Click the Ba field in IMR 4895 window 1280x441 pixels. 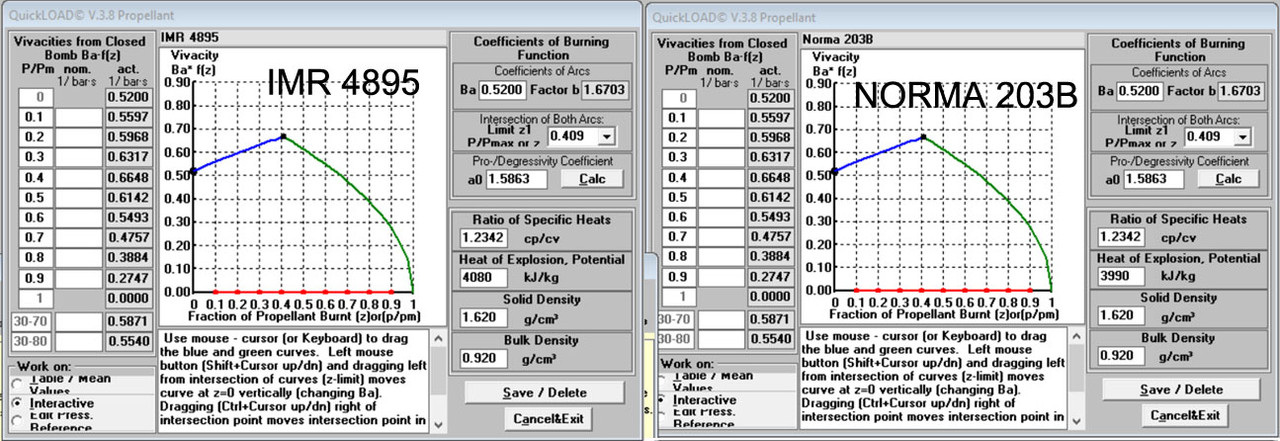coord(502,91)
